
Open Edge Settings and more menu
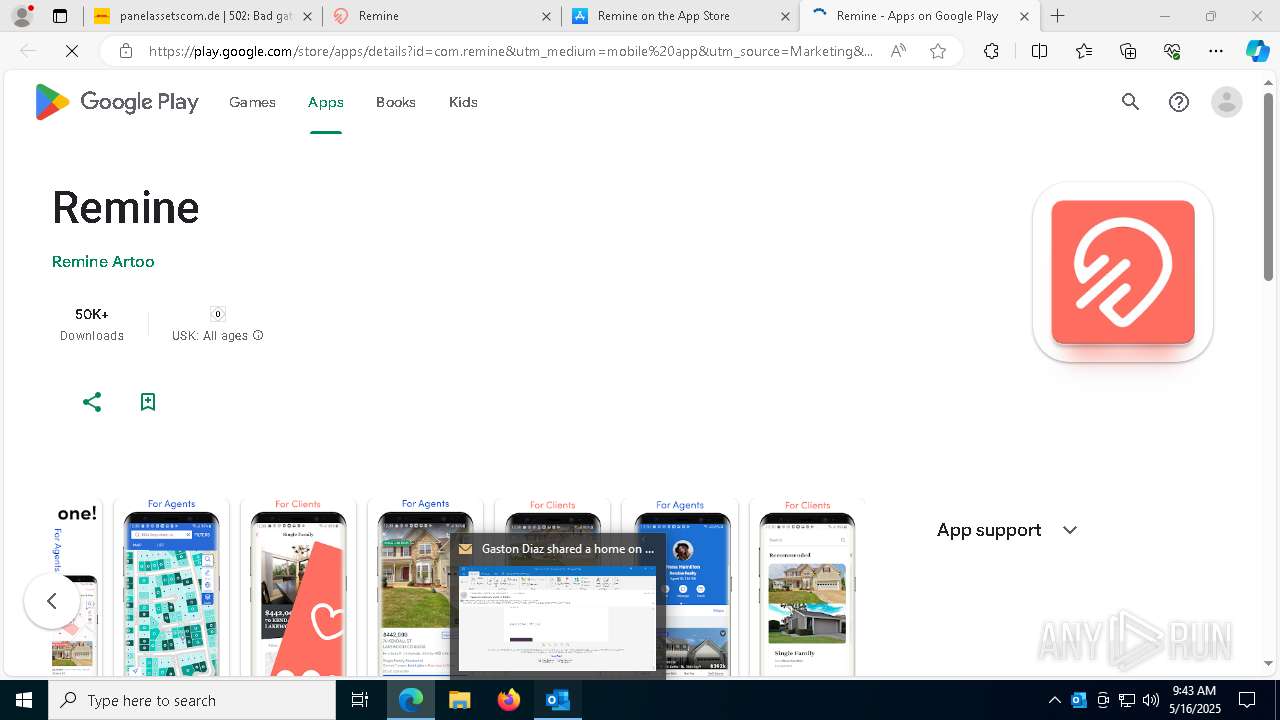(1216, 51)
